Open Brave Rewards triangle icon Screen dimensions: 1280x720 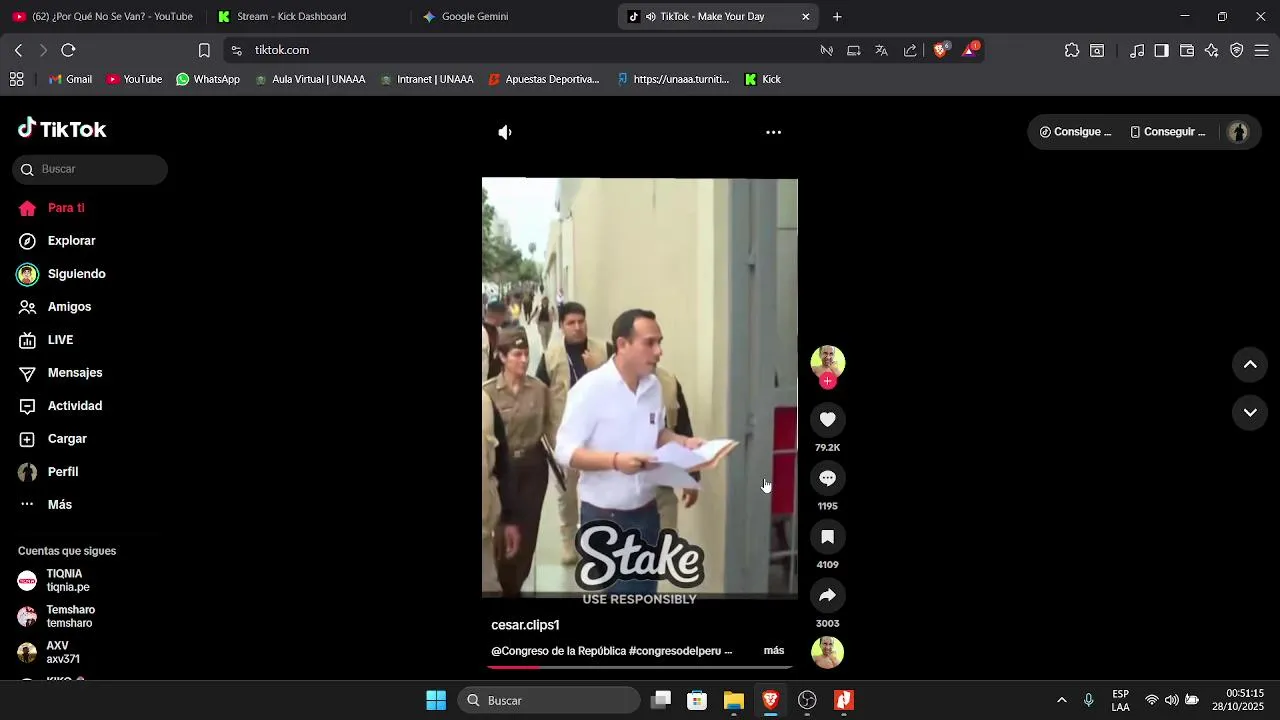tap(971, 50)
